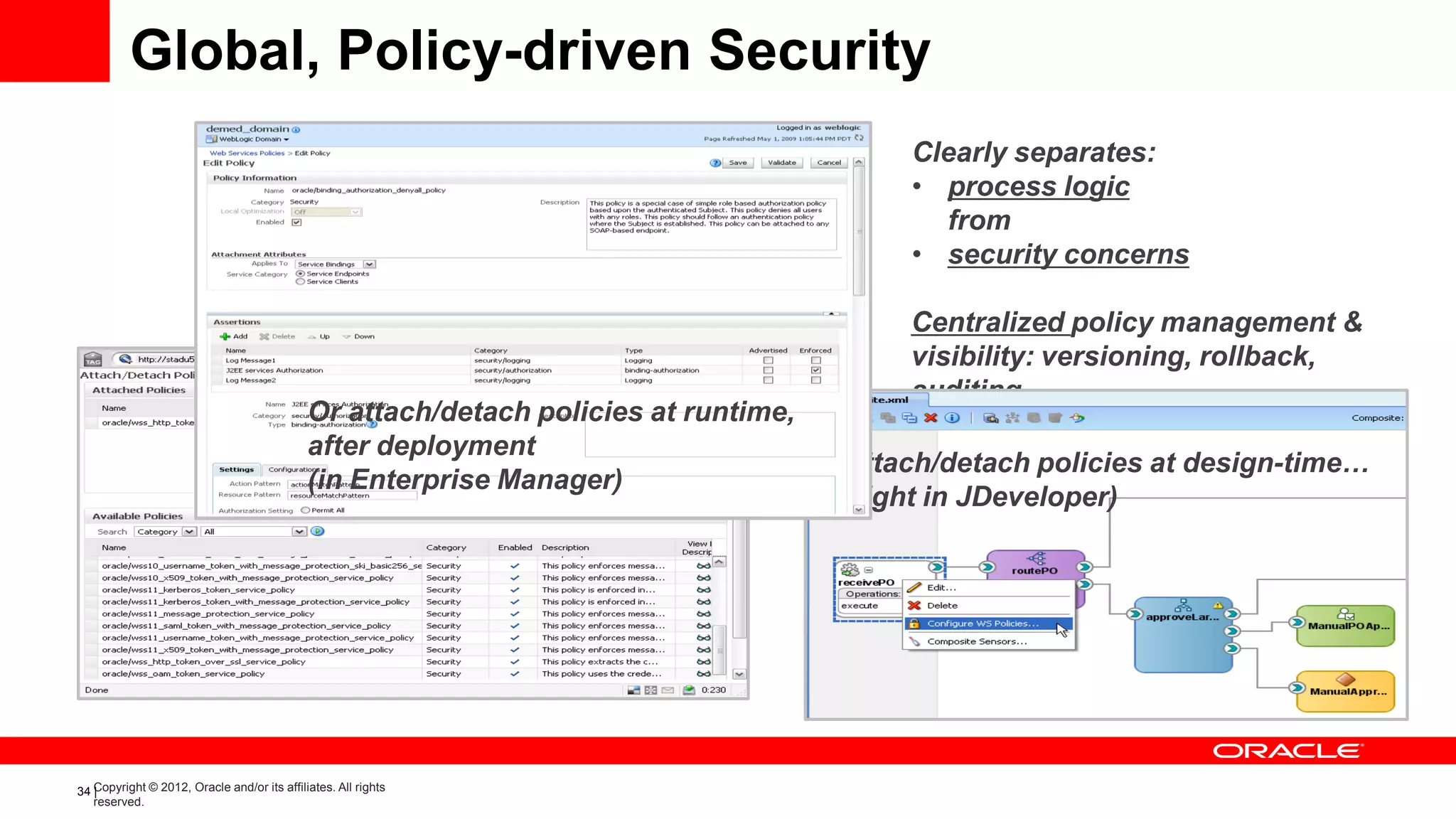Screen dimensions: 1456x819
Task: Click the red X delete icon in JDeveloper toolbar
Action: 931,418
